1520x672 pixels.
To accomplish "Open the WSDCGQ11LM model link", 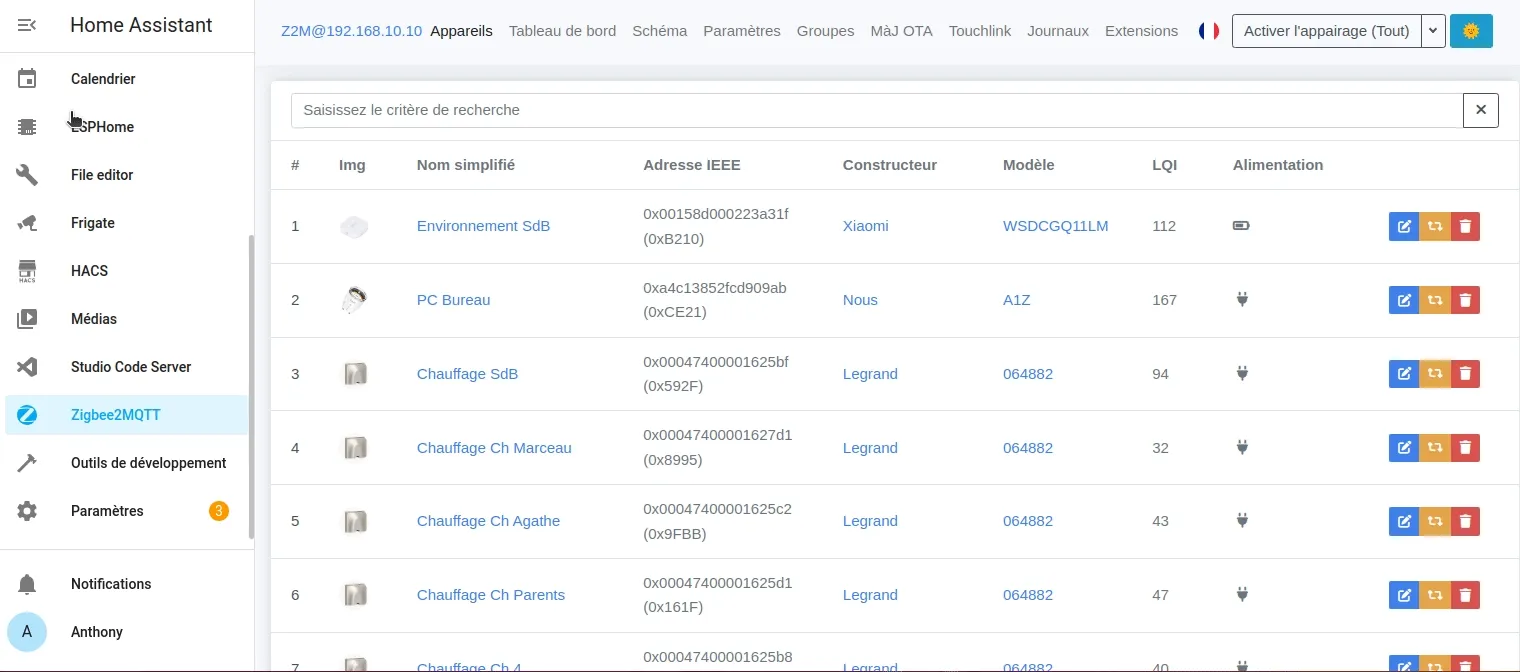I will pos(1055,226).
